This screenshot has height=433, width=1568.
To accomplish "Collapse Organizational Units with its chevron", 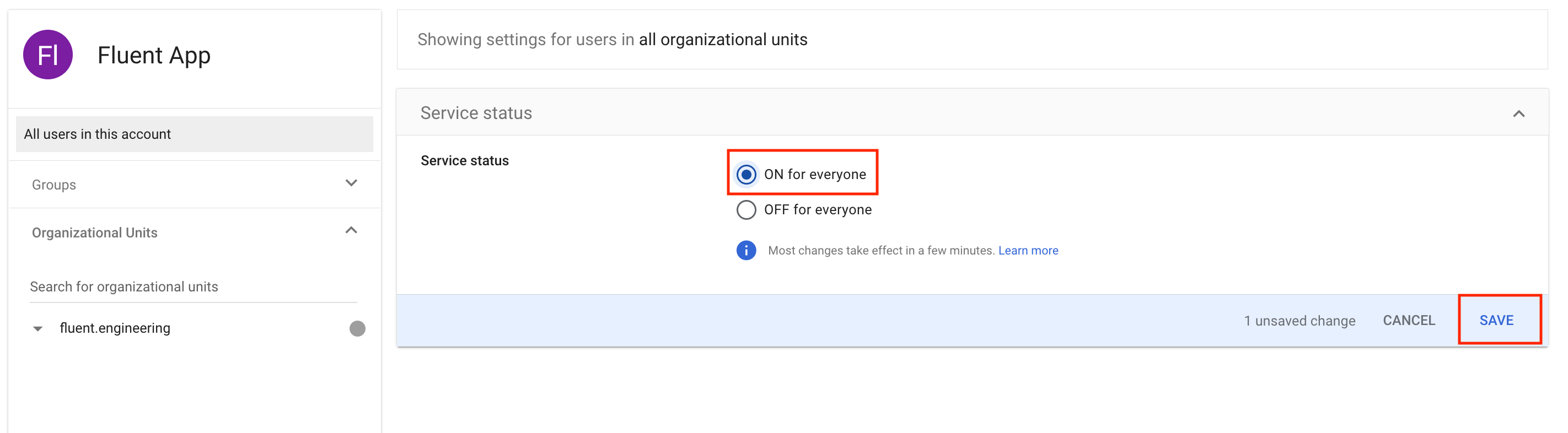I will (x=351, y=230).
